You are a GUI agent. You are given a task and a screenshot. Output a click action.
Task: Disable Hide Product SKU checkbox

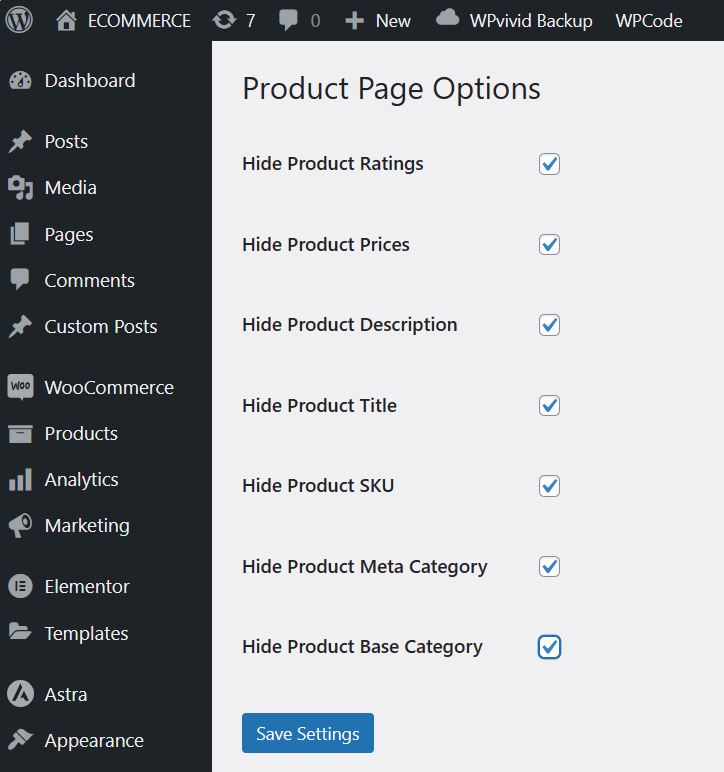click(x=549, y=486)
